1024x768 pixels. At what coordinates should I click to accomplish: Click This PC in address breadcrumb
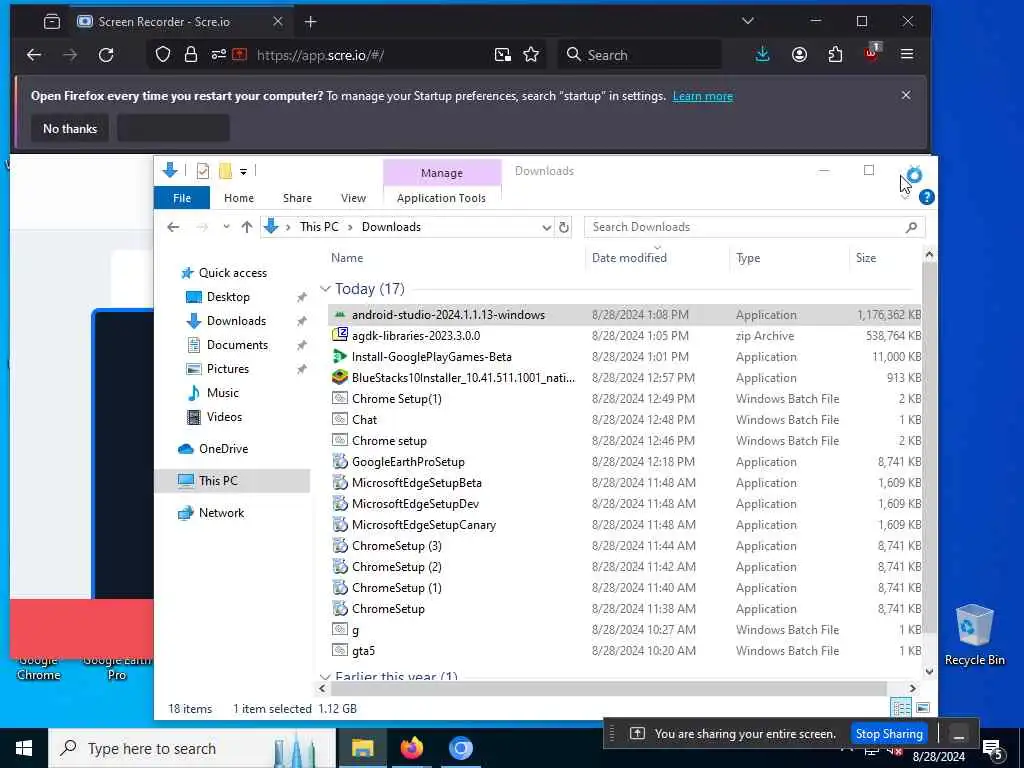tap(319, 227)
